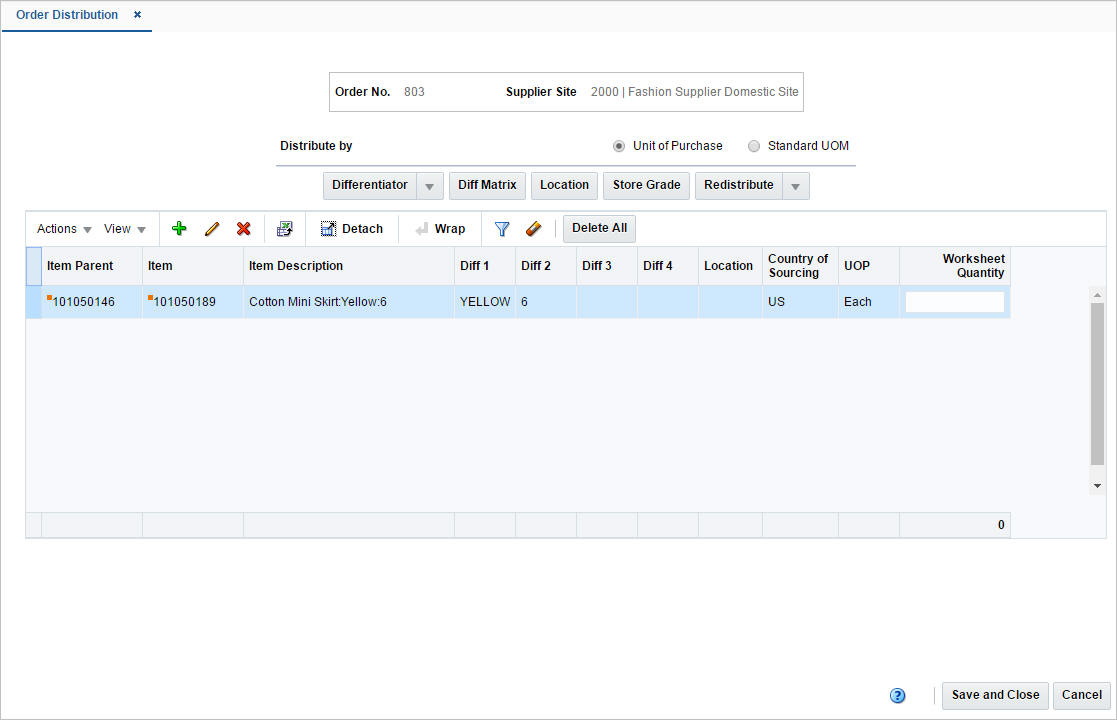
Task: Select the Unit of Purchase radio button
Action: click(x=618, y=146)
